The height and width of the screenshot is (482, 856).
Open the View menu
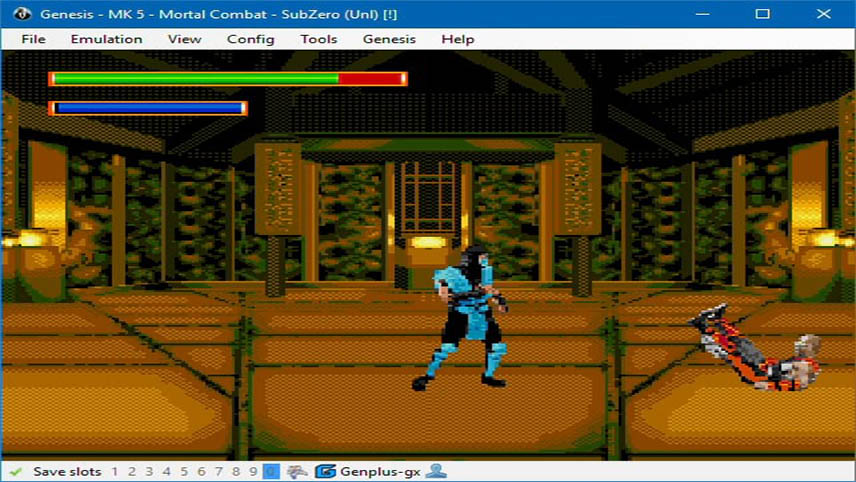click(185, 39)
